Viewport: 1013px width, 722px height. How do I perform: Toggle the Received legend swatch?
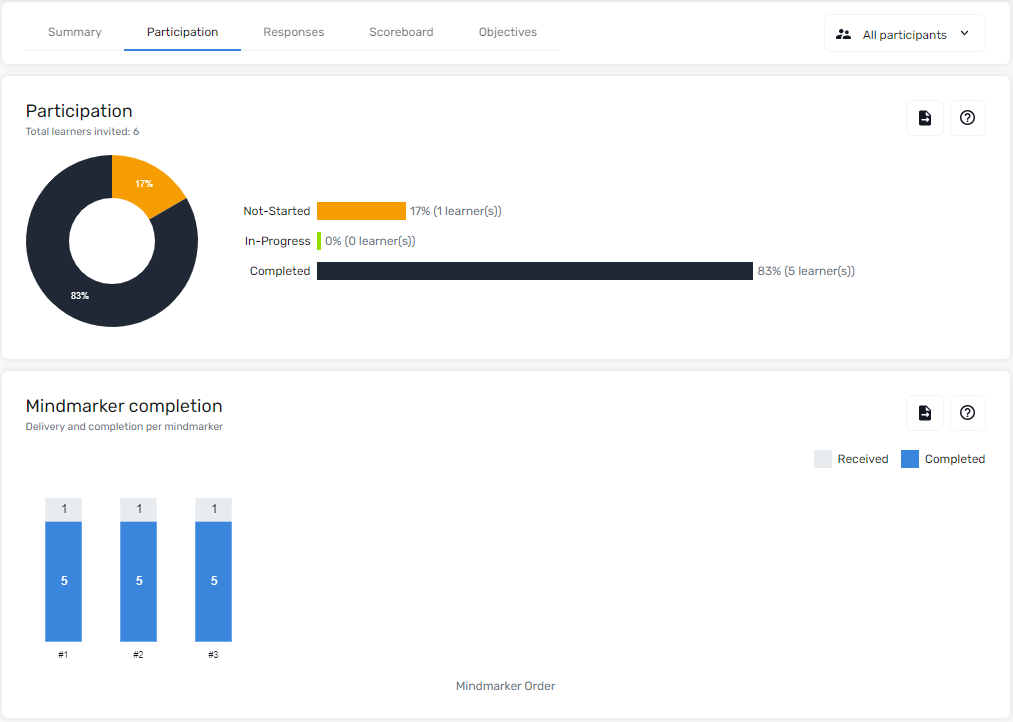click(x=822, y=459)
